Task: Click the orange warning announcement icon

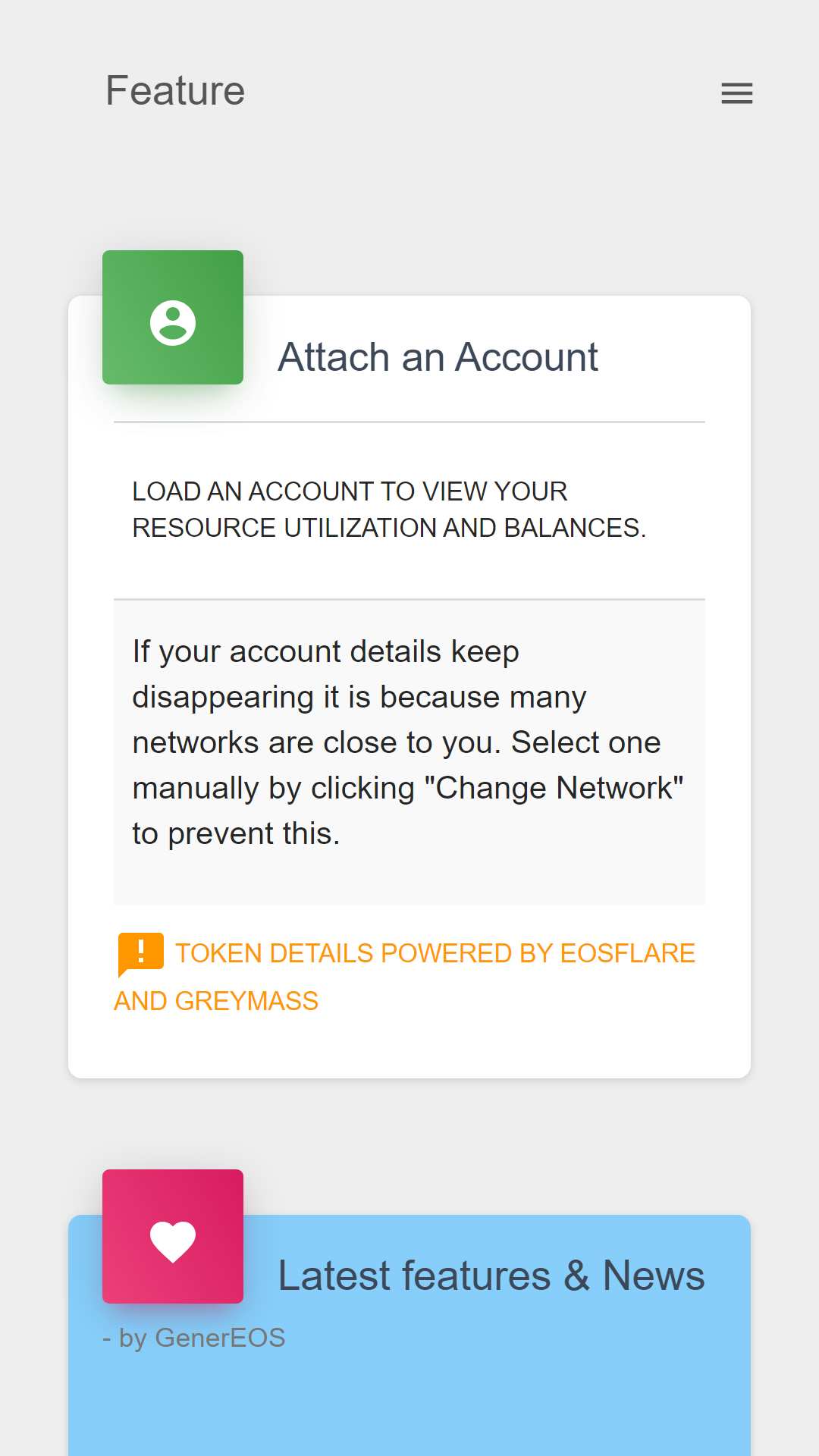Action: tap(140, 954)
